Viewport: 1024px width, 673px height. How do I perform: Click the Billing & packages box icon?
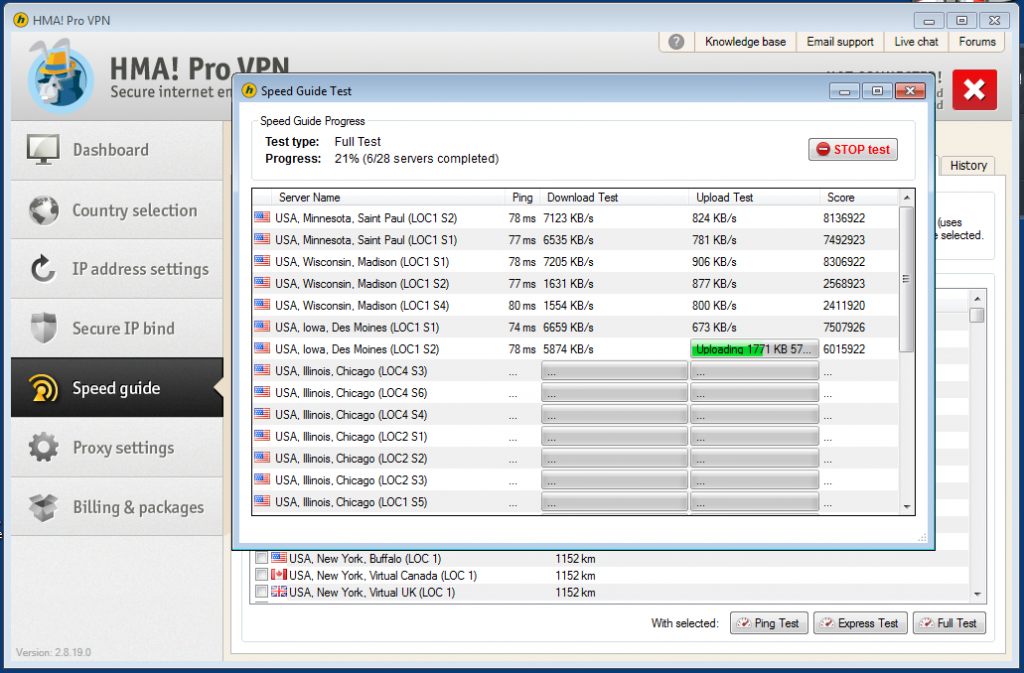point(44,507)
